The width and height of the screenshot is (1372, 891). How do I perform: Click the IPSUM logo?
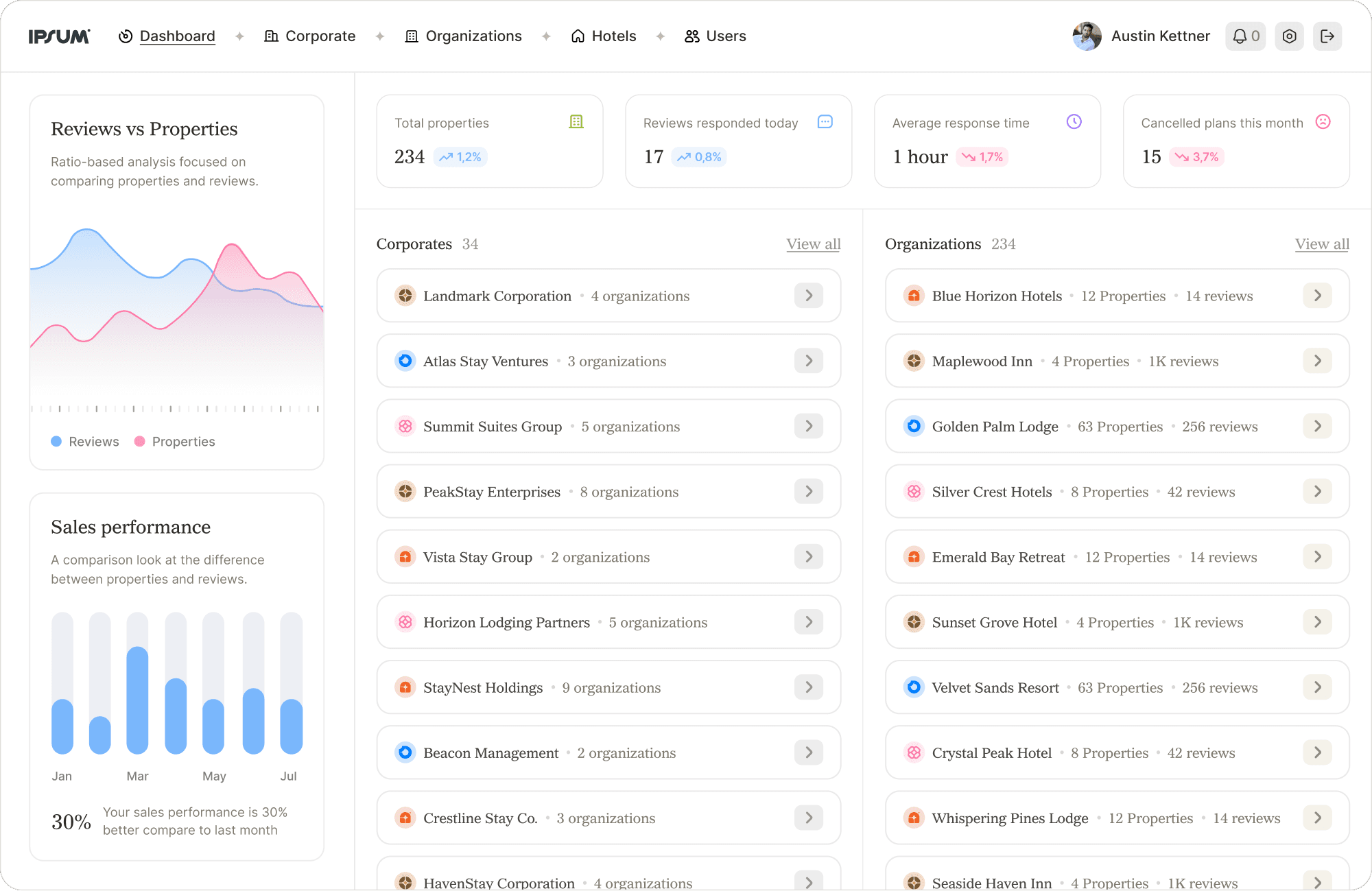pyautogui.click(x=58, y=36)
